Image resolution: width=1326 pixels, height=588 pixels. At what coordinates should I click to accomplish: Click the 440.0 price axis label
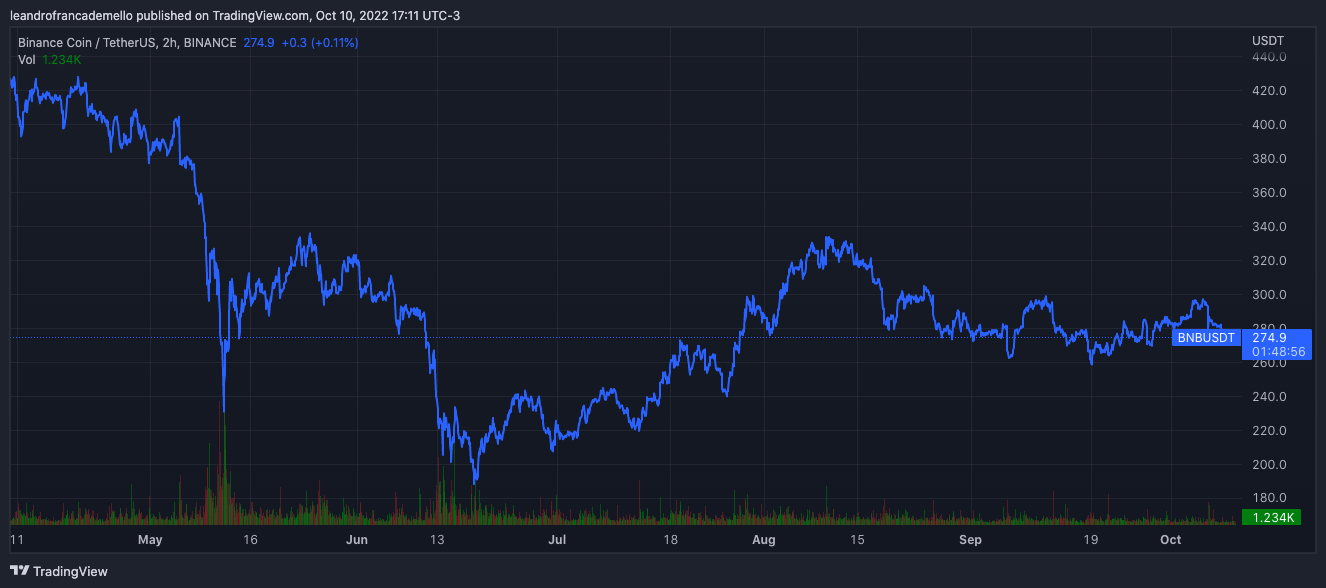pos(1268,57)
